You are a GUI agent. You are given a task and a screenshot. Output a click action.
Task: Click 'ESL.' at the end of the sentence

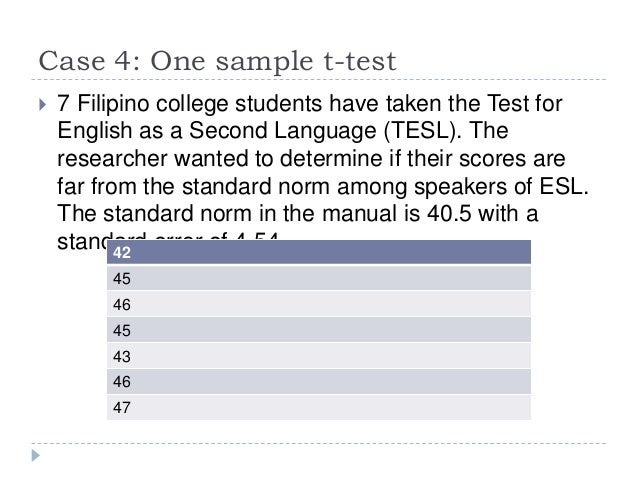pos(564,186)
